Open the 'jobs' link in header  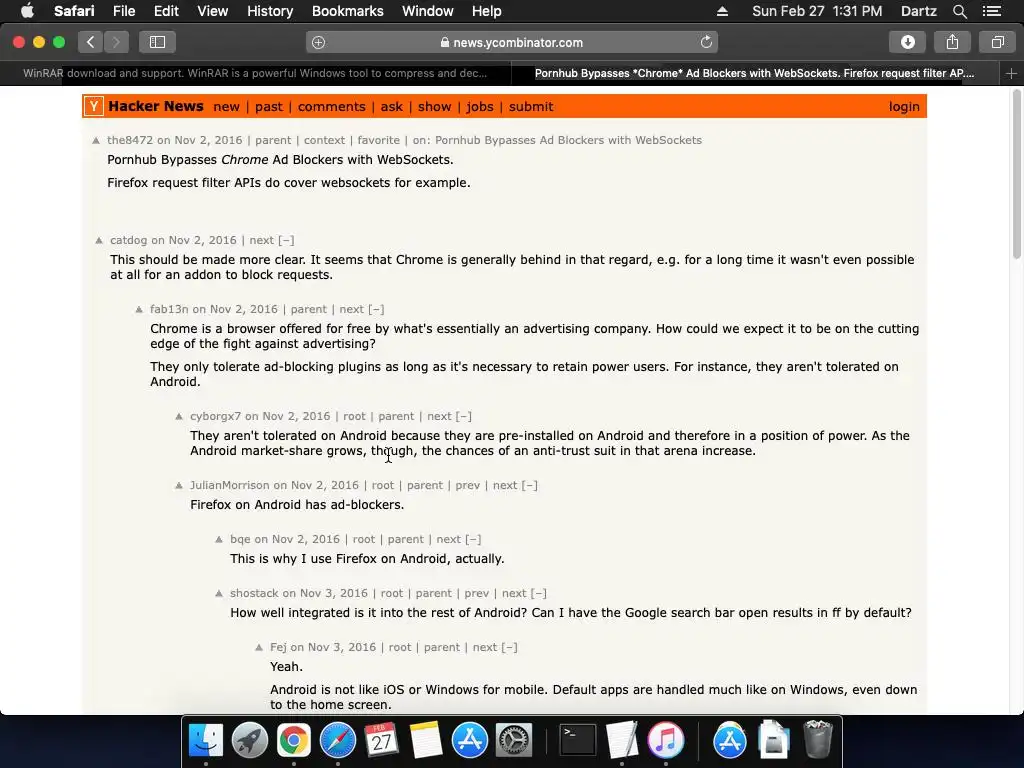480,106
